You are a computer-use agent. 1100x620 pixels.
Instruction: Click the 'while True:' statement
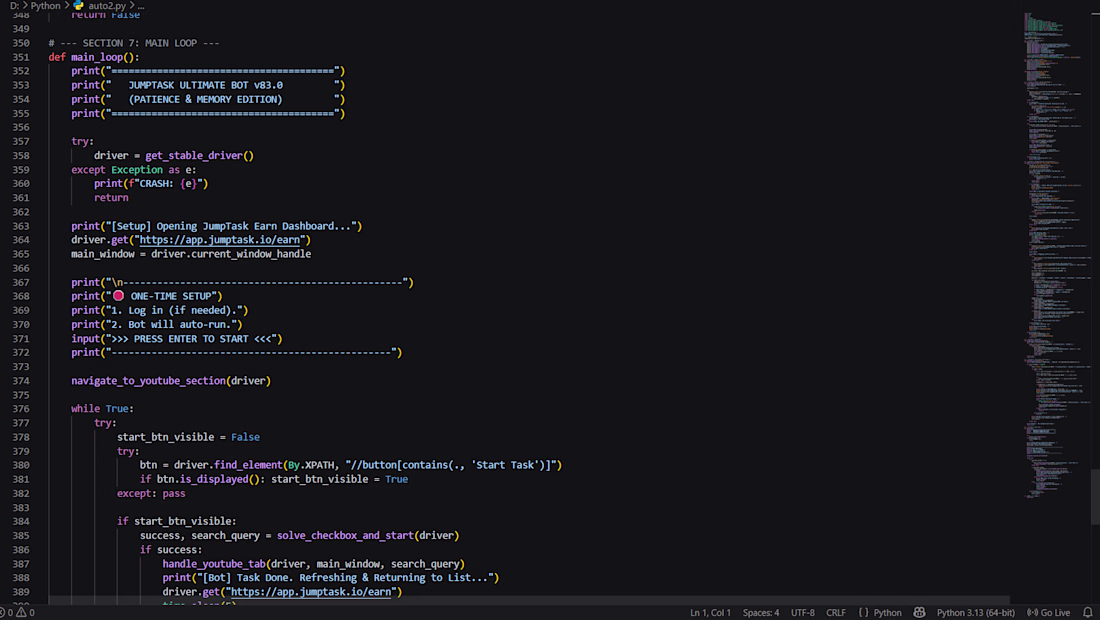(102, 409)
